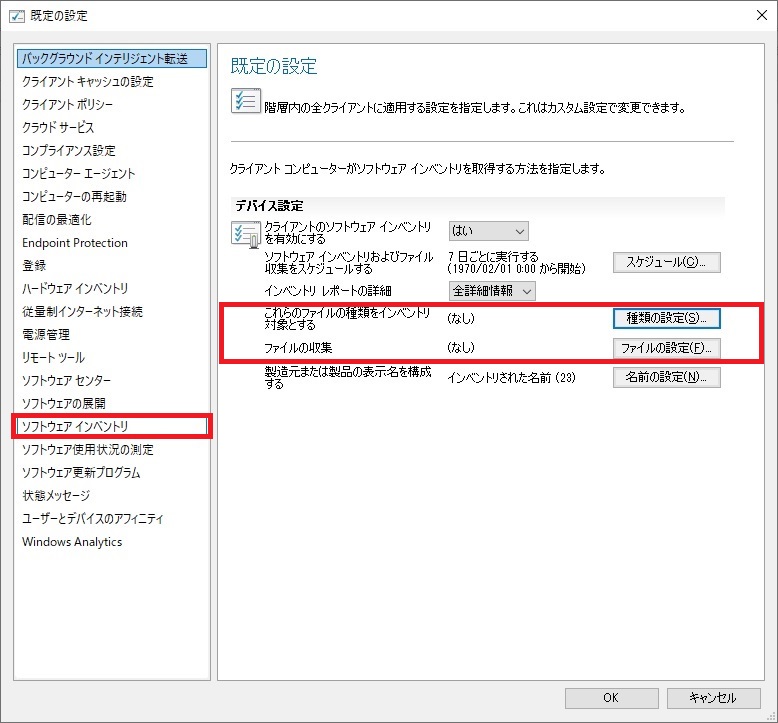Click the スケジュール(C)... button
This screenshot has width=778, height=723.
(666, 263)
